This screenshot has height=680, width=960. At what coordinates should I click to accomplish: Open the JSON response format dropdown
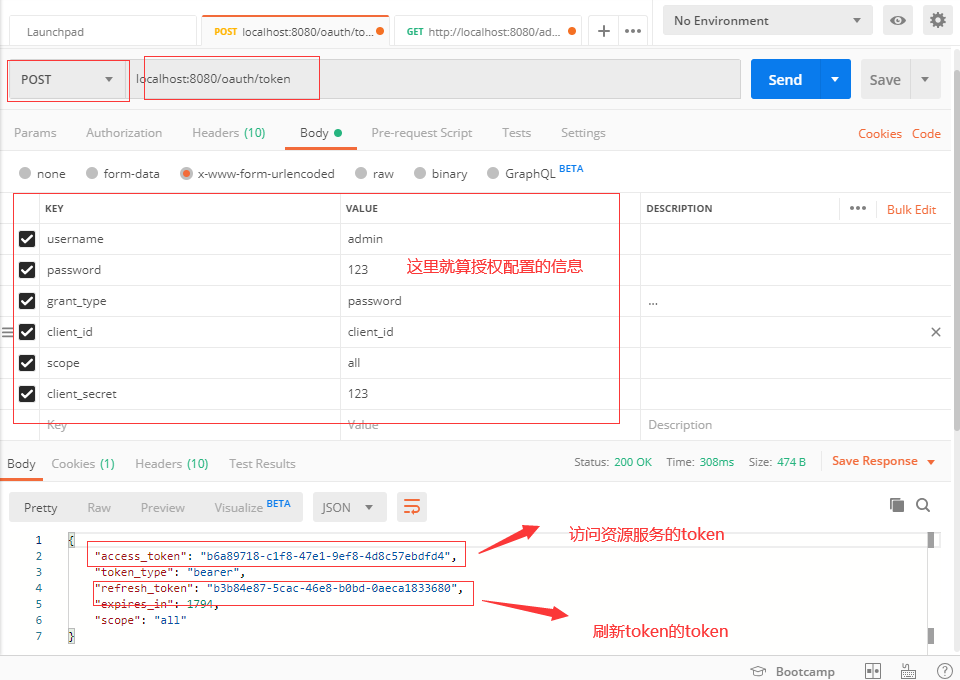(349, 507)
